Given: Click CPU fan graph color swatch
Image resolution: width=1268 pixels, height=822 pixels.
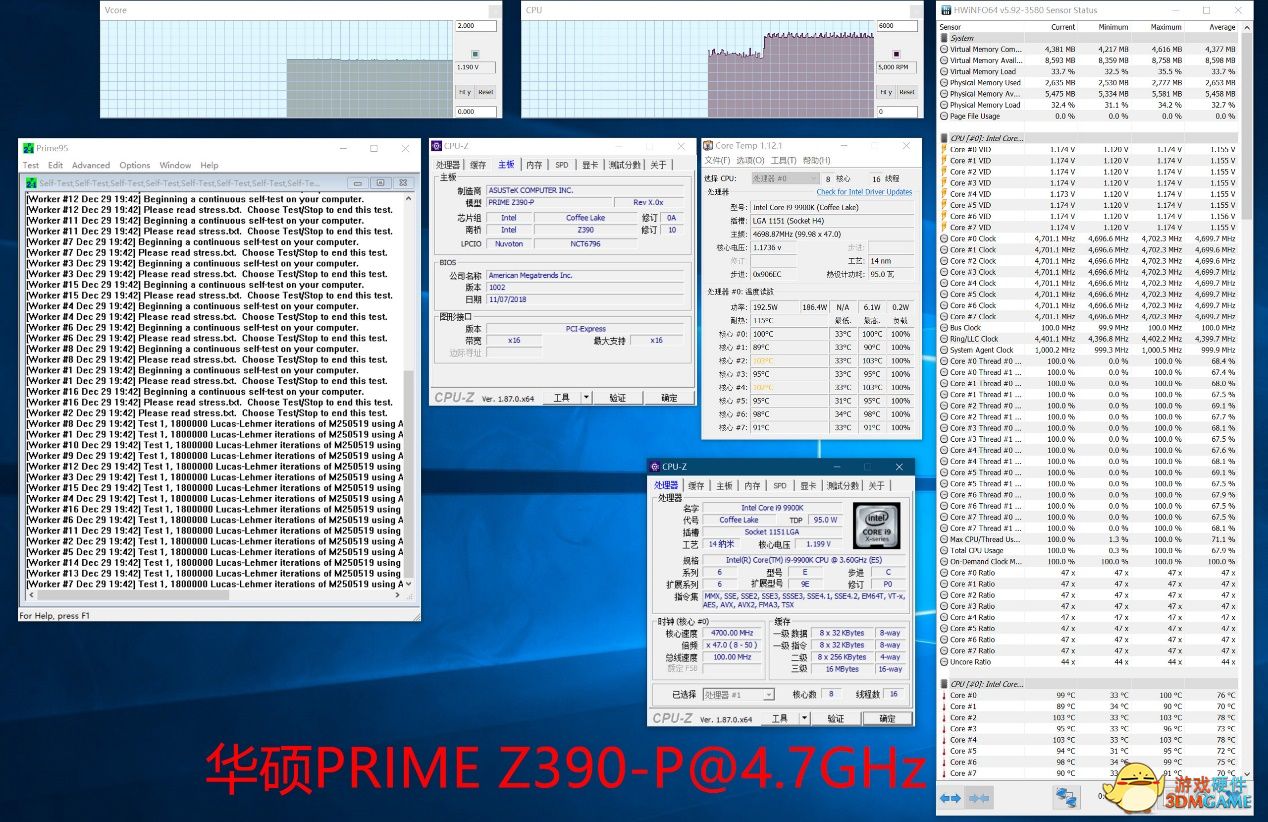Looking at the screenshot, I should click(896, 54).
